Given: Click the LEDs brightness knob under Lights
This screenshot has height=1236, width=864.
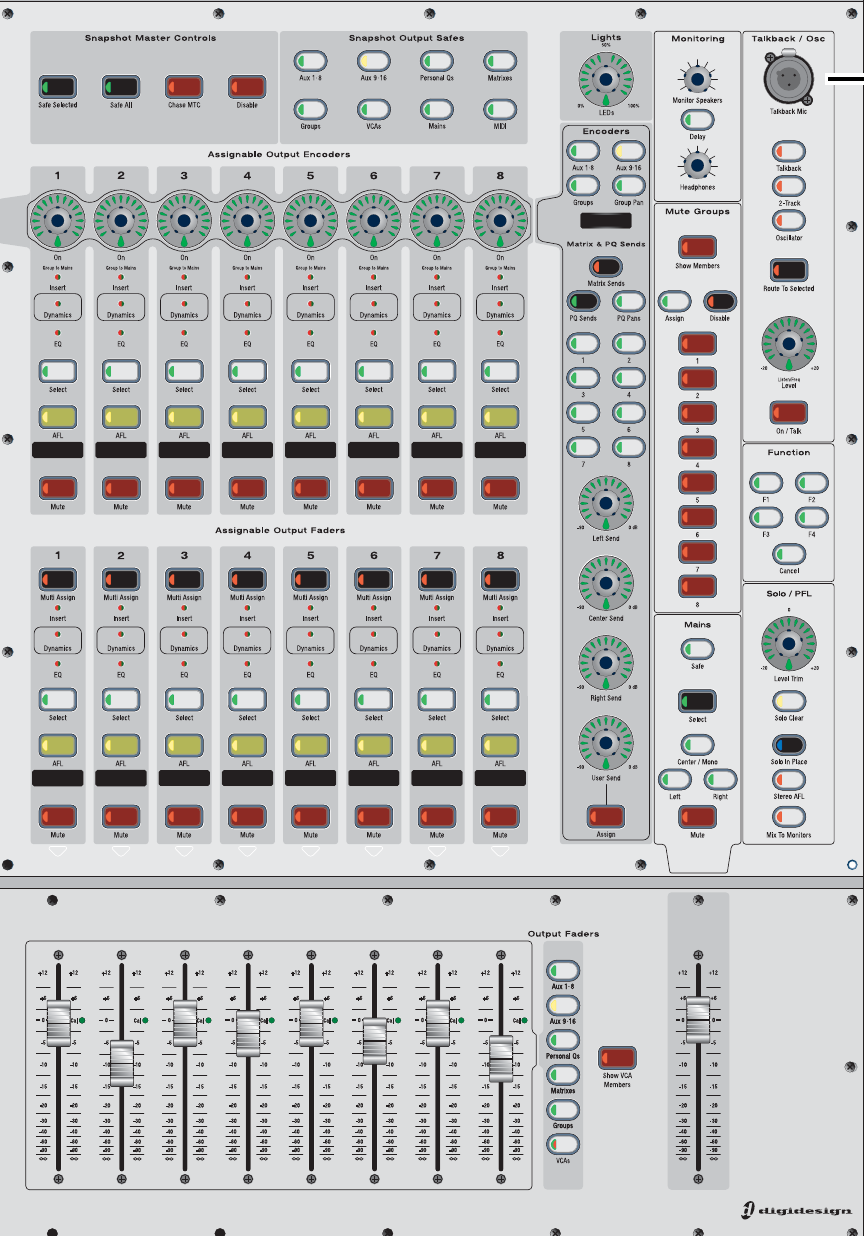Looking at the screenshot, I should tap(606, 78).
